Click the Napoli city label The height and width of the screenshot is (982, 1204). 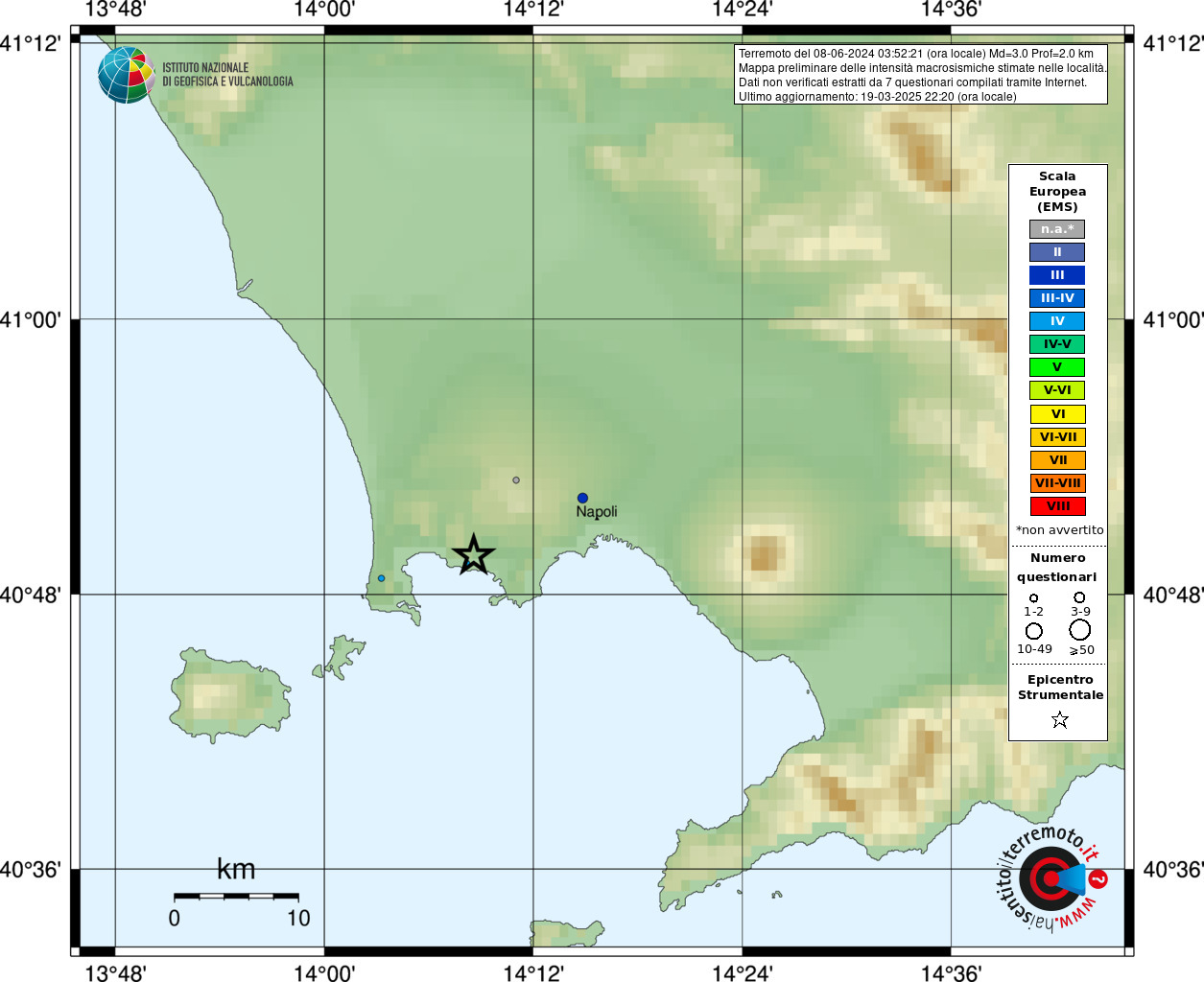597,512
